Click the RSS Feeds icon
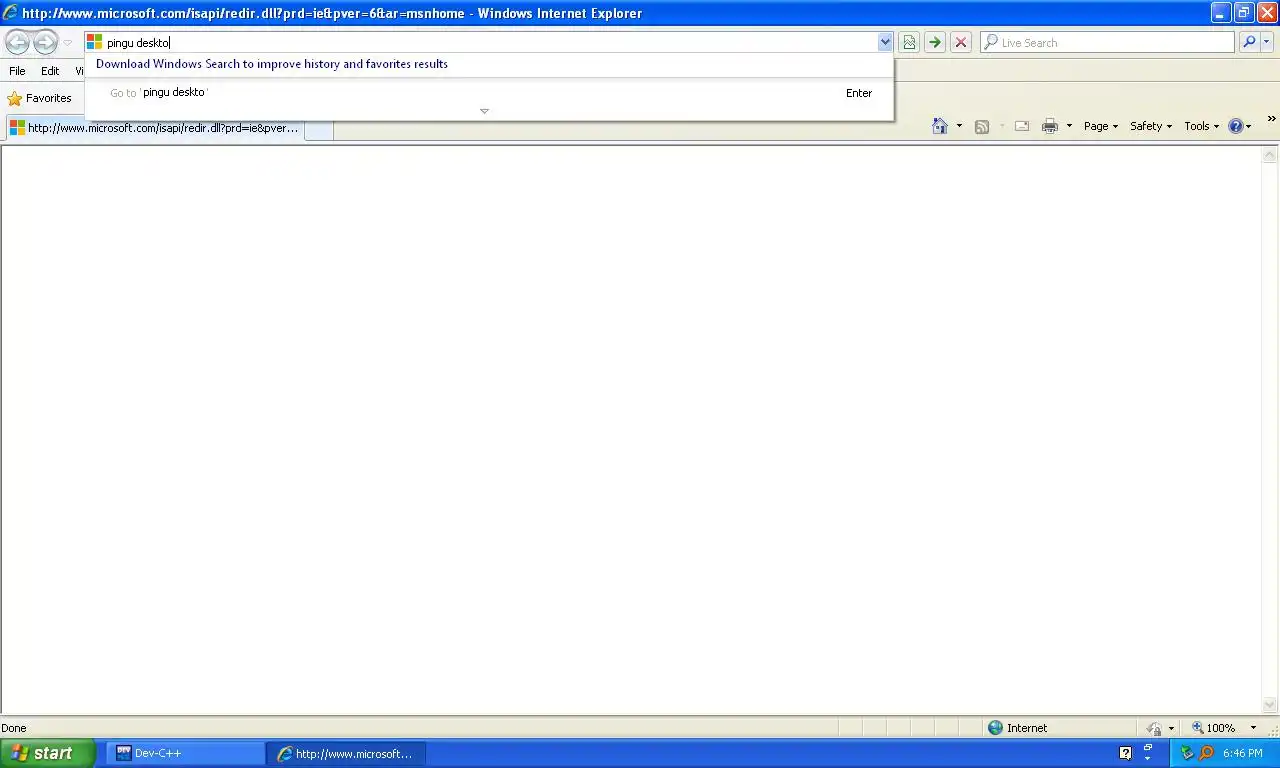 click(982, 126)
